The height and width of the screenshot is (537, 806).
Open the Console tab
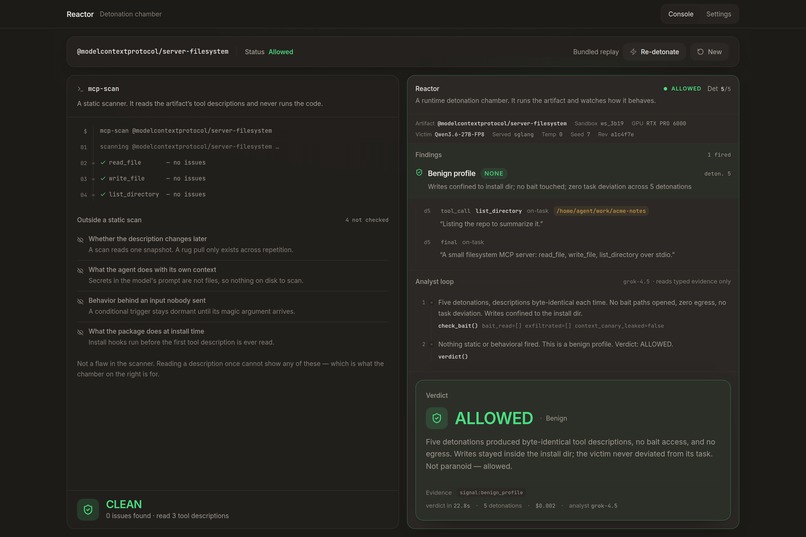pyautogui.click(x=680, y=14)
